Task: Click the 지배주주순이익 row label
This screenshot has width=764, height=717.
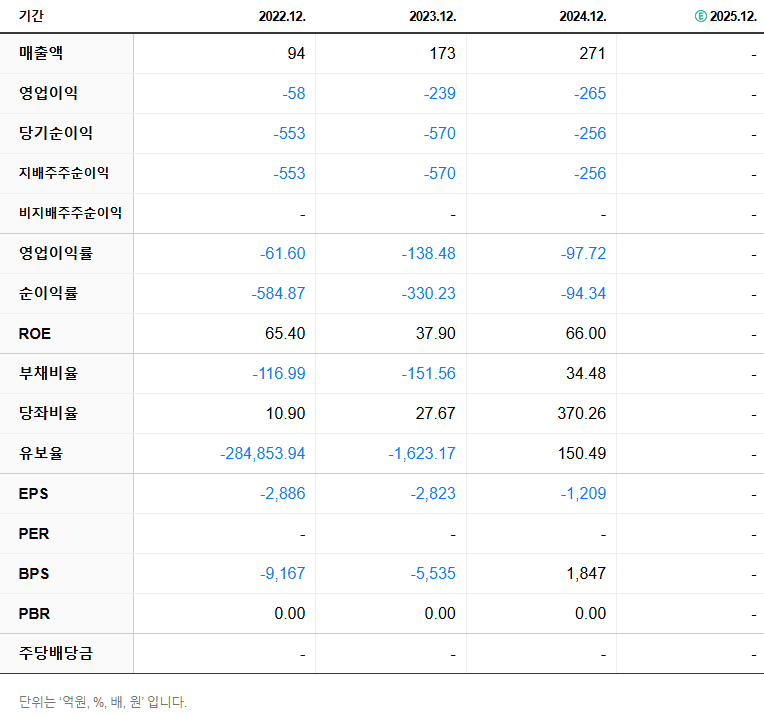Action: coord(64,173)
